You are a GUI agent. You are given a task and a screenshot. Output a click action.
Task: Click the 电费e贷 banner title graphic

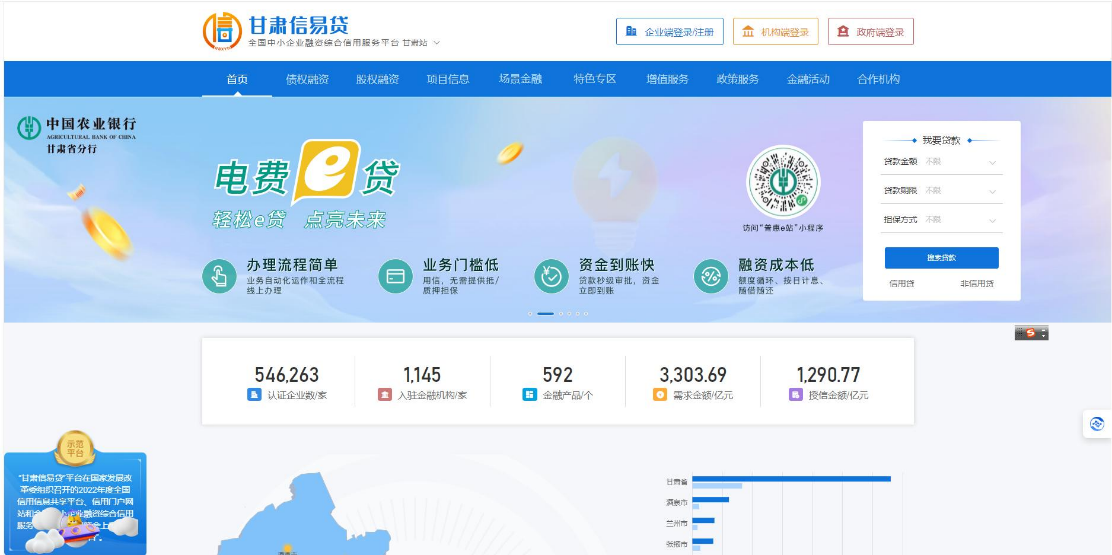[x=307, y=173]
